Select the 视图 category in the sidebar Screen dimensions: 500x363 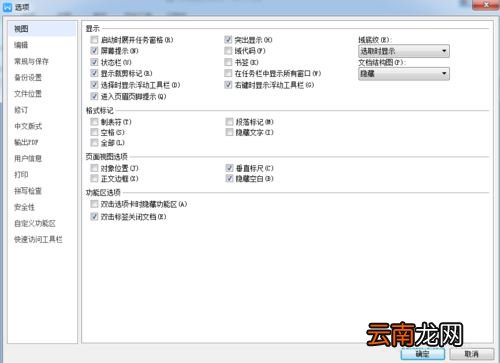tap(42, 29)
